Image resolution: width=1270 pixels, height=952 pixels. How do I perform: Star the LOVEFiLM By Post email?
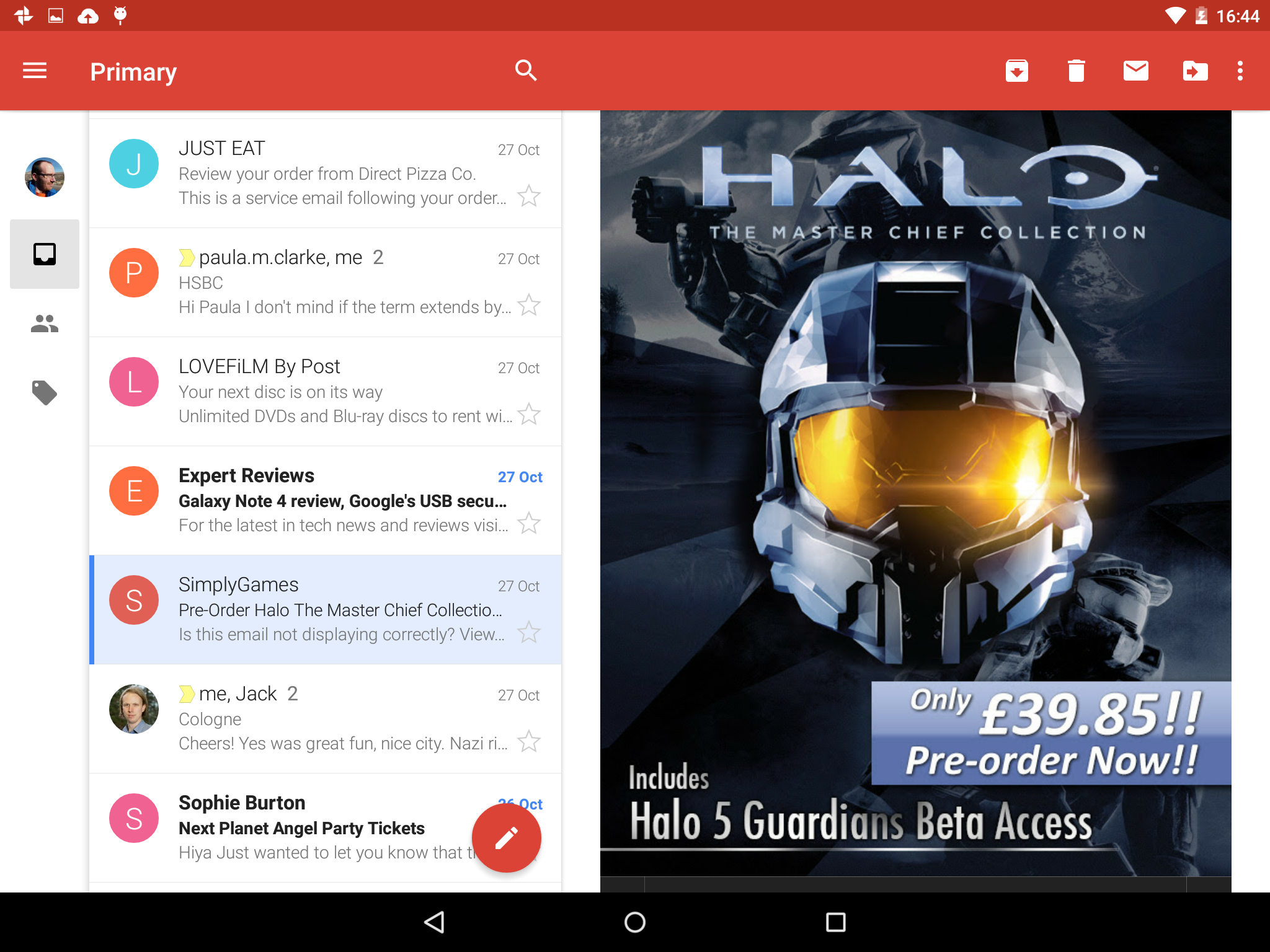pos(529,414)
